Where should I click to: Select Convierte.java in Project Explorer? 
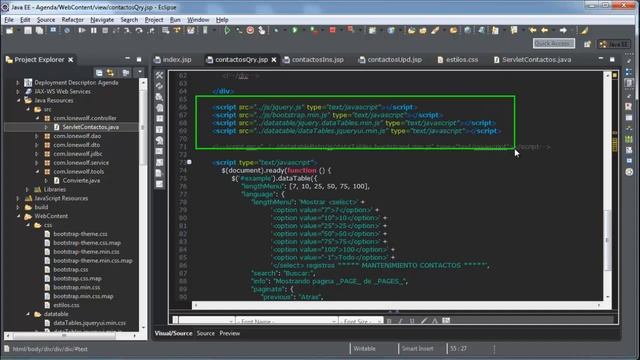pos(81,180)
